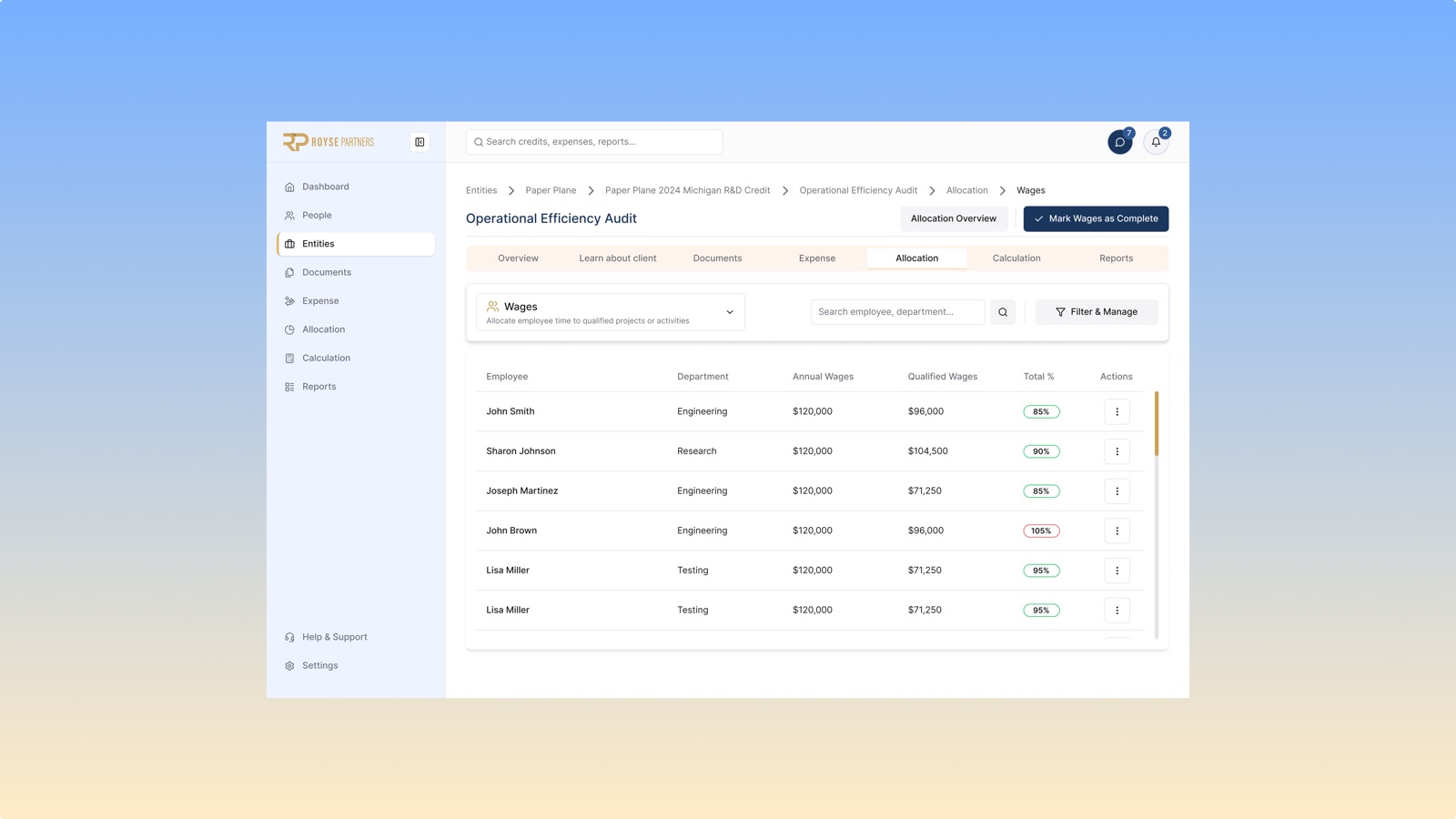Viewport: 1456px width, 819px height.
Task: Click Research department cell
Action: [x=696, y=451]
